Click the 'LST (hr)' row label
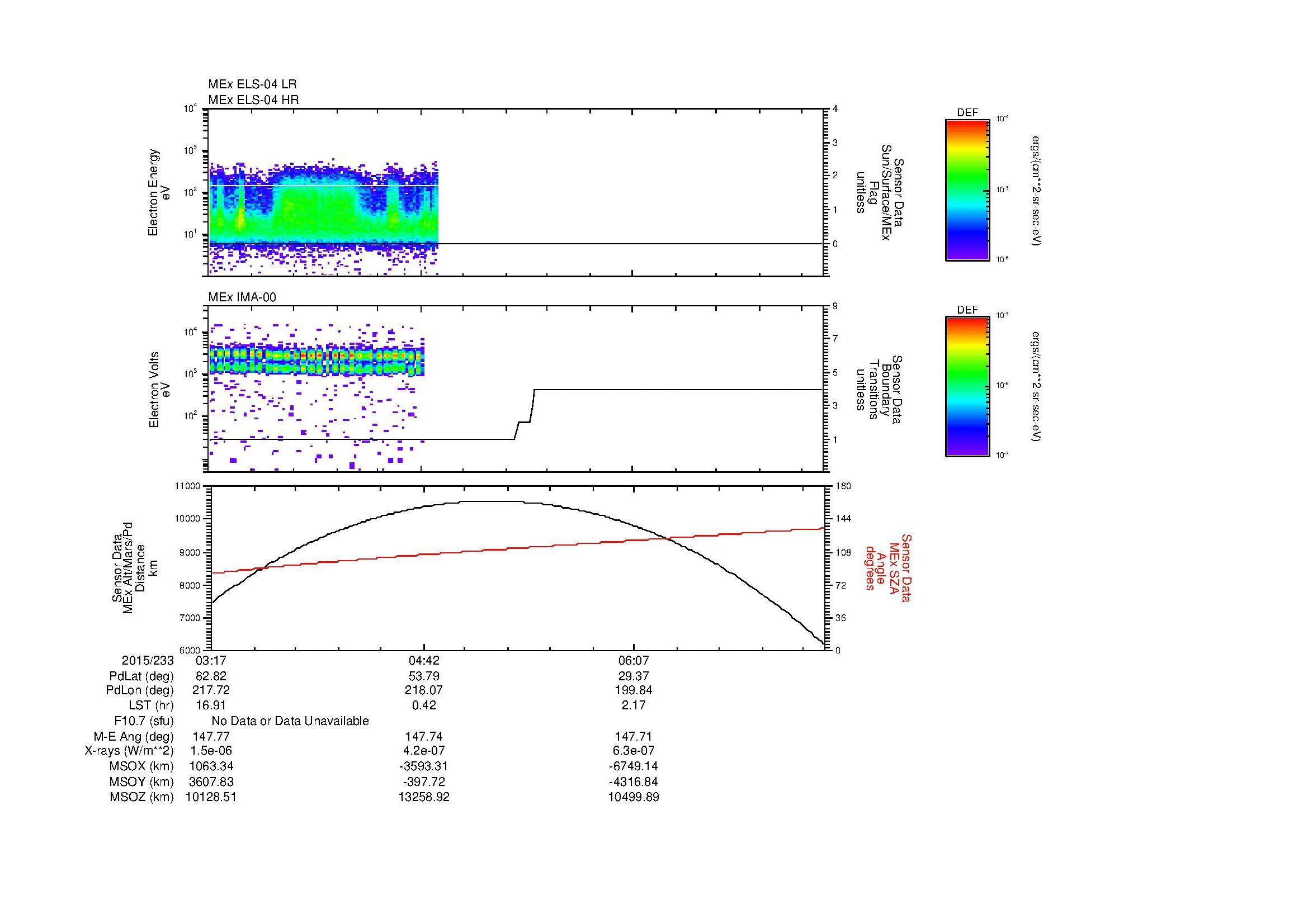The width and height of the screenshot is (1308, 924). point(151,705)
